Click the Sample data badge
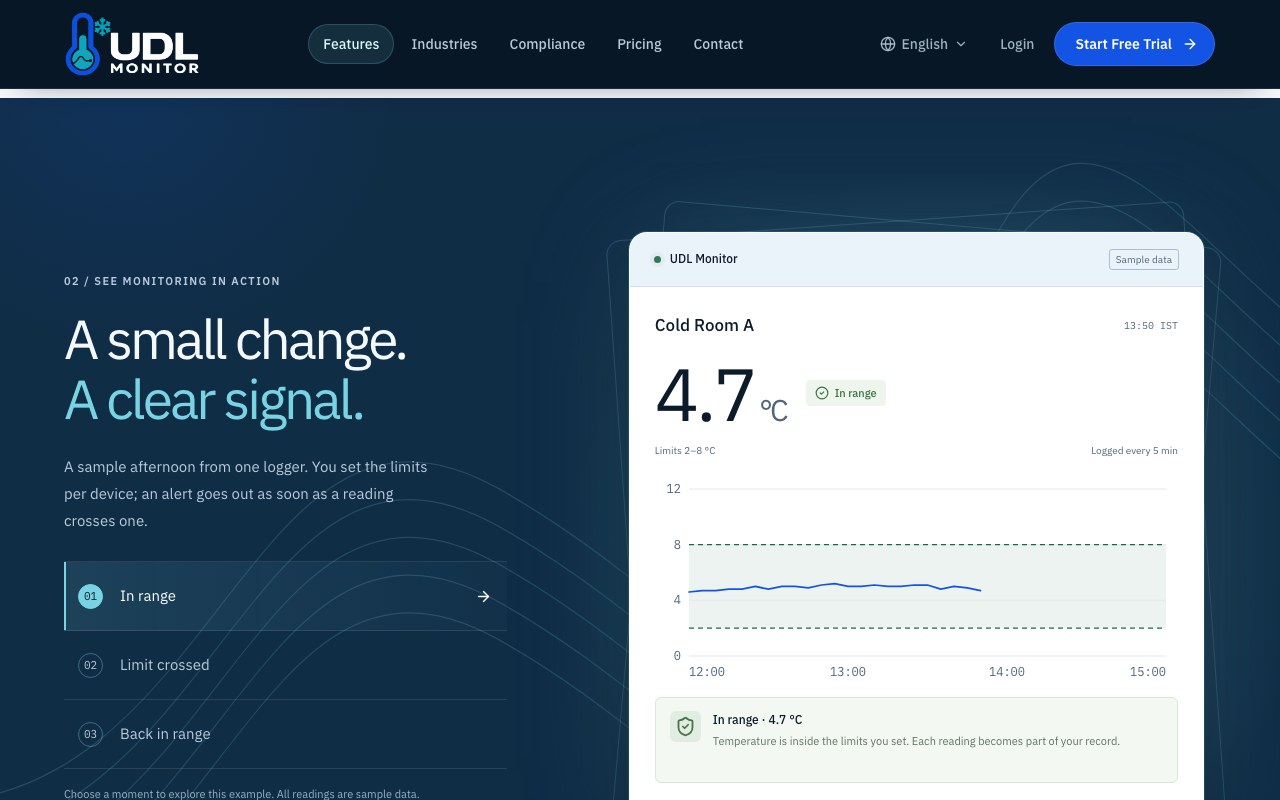The width and height of the screenshot is (1280, 800). tap(1144, 259)
